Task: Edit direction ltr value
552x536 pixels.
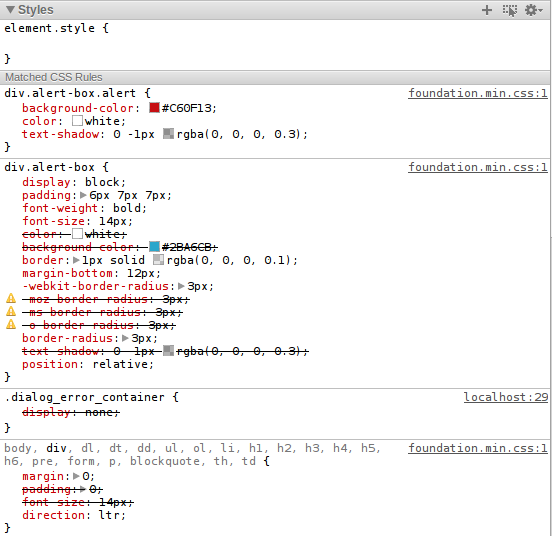Action: pyautogui.click(x=109, y=515)
